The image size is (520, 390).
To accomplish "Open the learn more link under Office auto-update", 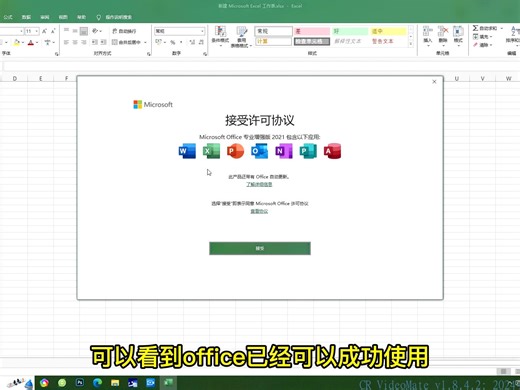I will click(259, 184).
